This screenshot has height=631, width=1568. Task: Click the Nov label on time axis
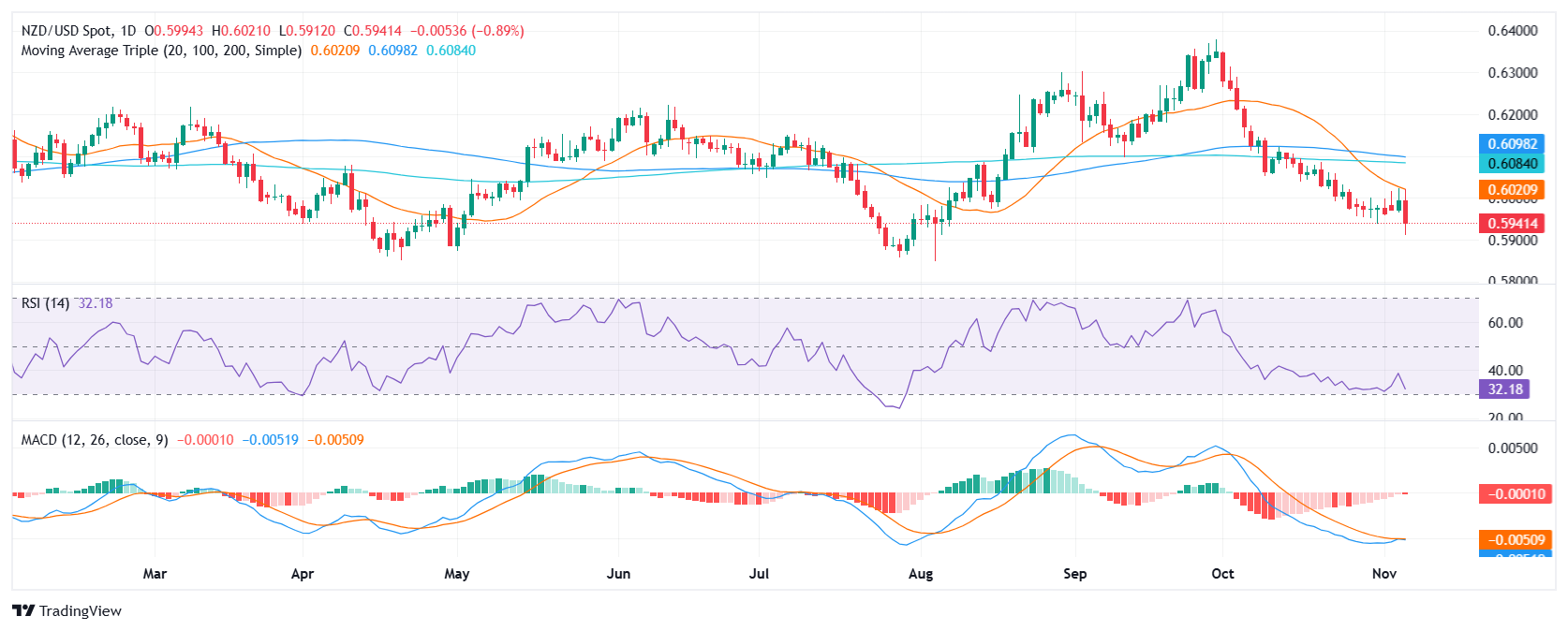(x=1383, y=574)
